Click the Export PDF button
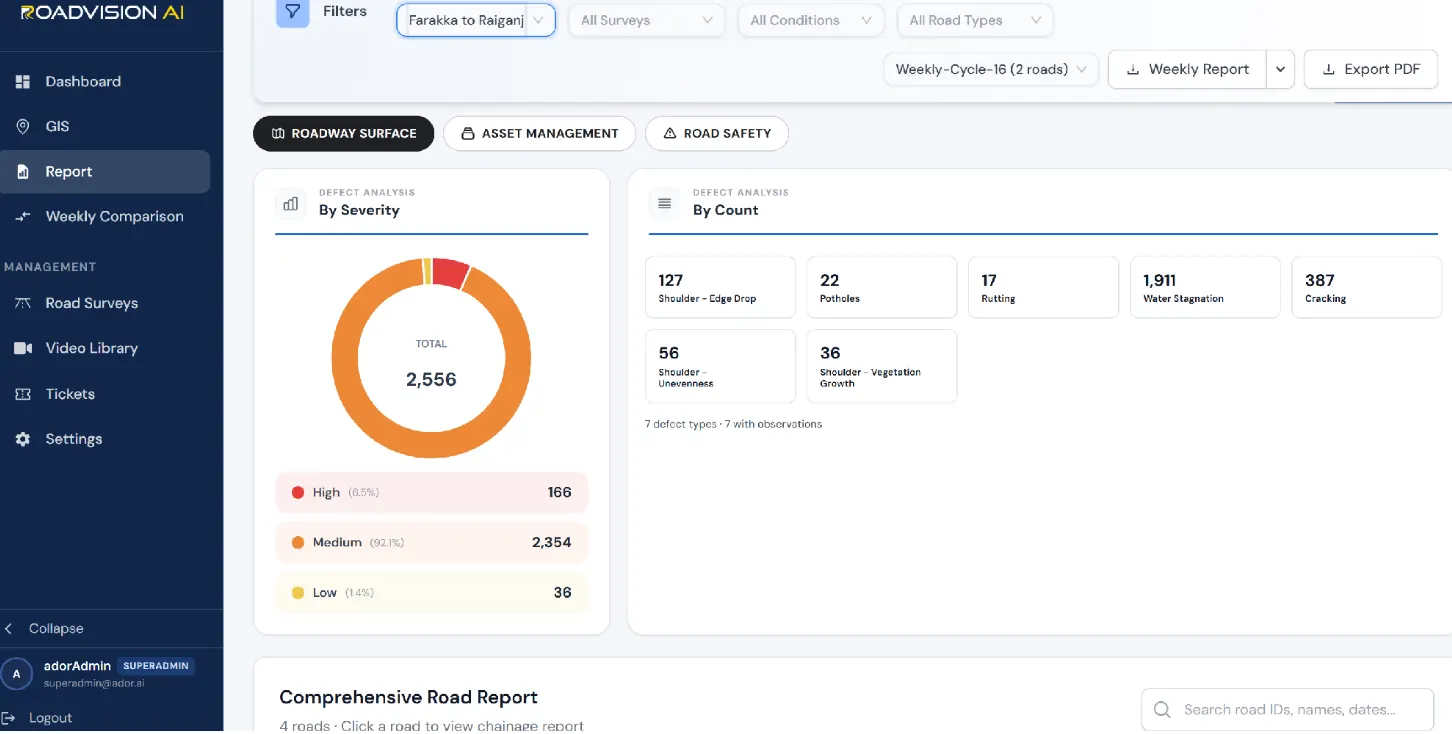The height and width of the screenshot is (734, 1452). point(1371,70)
